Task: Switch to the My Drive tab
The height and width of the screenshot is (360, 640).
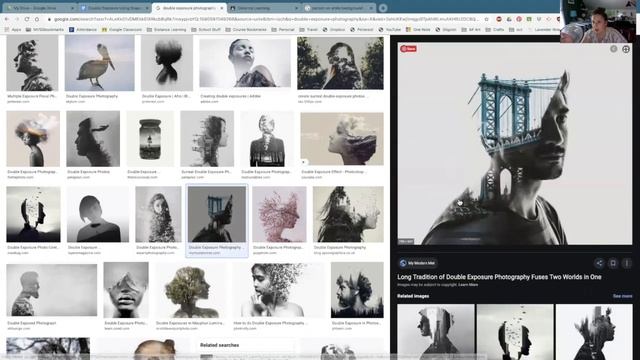Action: click(x=39, y=8)
